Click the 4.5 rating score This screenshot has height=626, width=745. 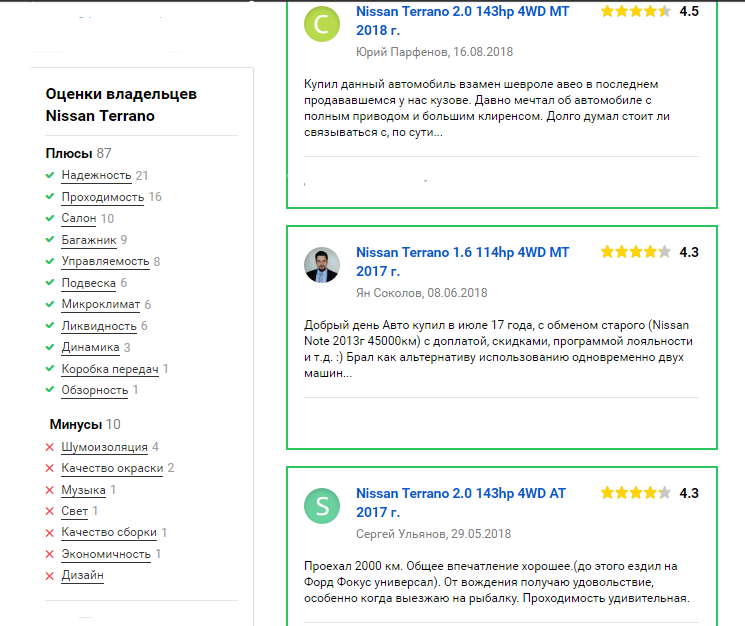coord(689,11)
